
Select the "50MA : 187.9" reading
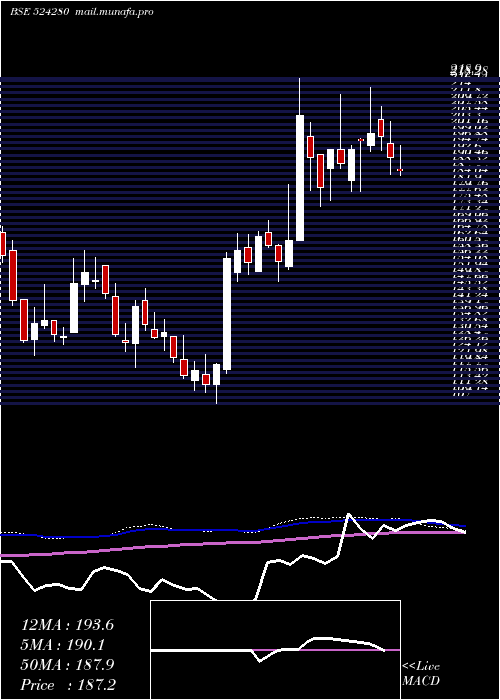tap(67, 665)
